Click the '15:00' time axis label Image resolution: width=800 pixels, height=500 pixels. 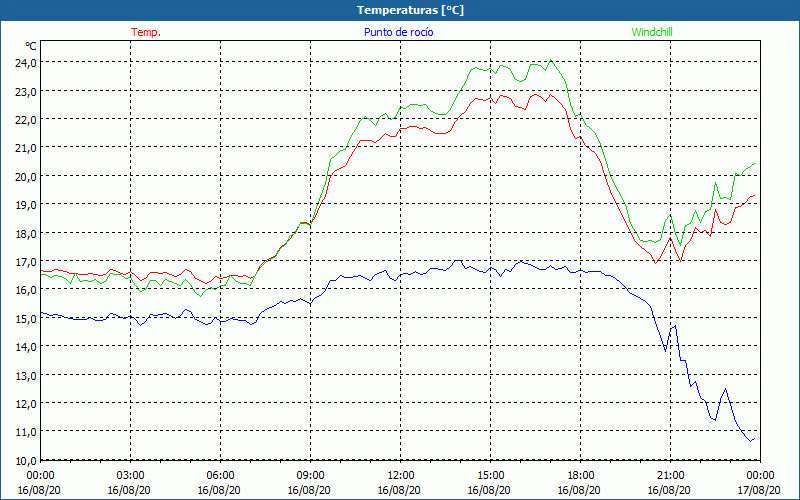491,476
